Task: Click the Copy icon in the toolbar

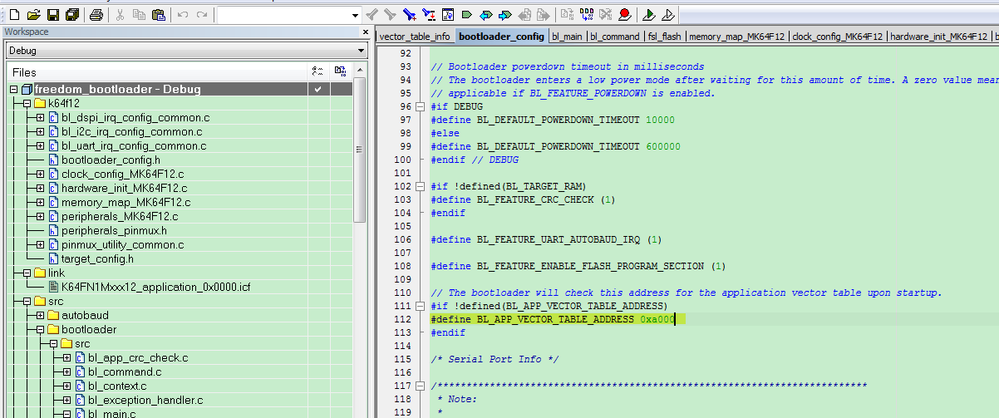Action: point(140,14)
